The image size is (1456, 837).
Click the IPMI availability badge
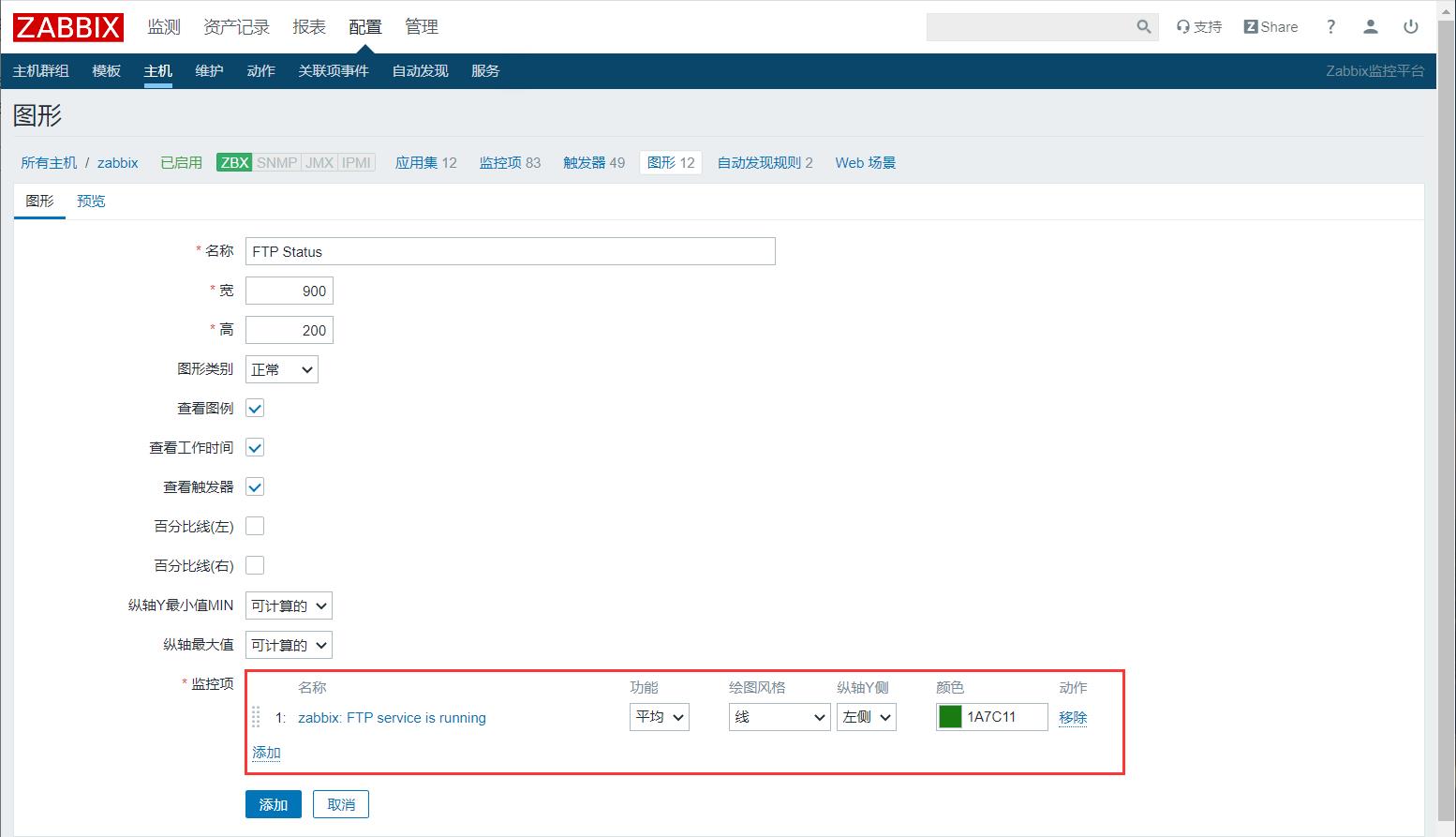coord(356,162)
